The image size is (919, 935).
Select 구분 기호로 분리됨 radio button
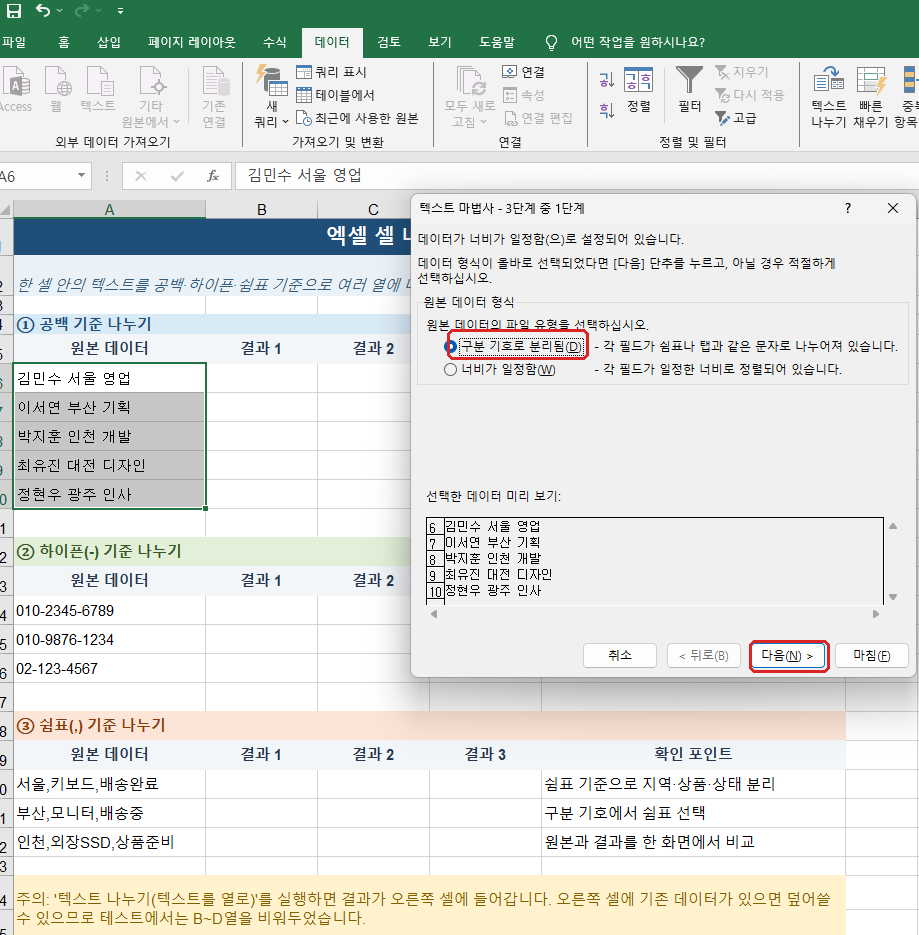pos(451,346)
